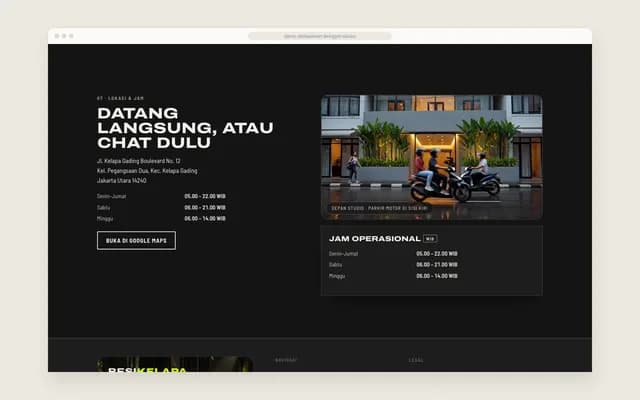
Task: Click 06.00 - 21.00 WIB in Jam Operasional card
Action: coord(437,264)
